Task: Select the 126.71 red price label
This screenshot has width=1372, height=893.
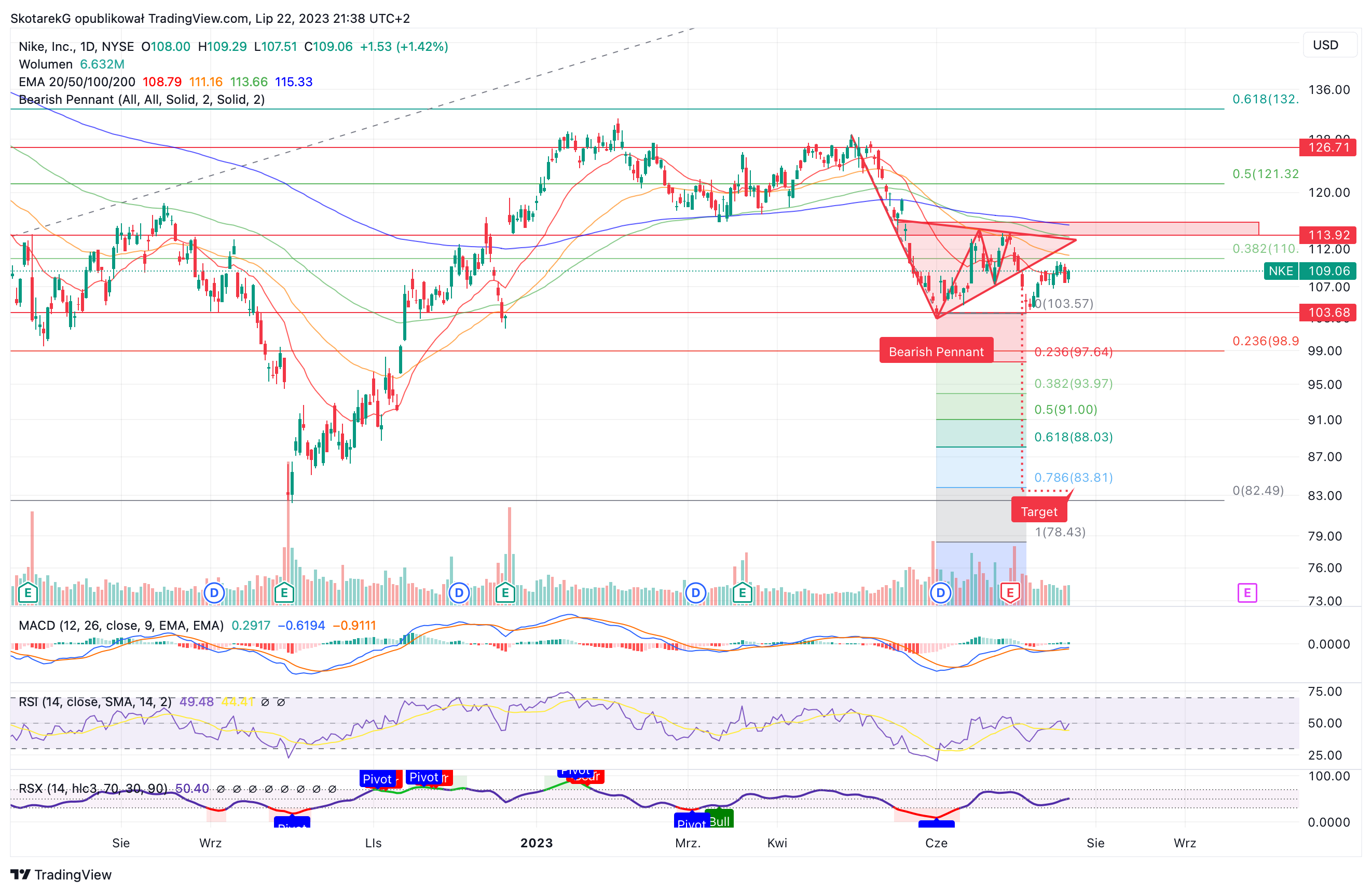Action: (x=1327, y=147)
